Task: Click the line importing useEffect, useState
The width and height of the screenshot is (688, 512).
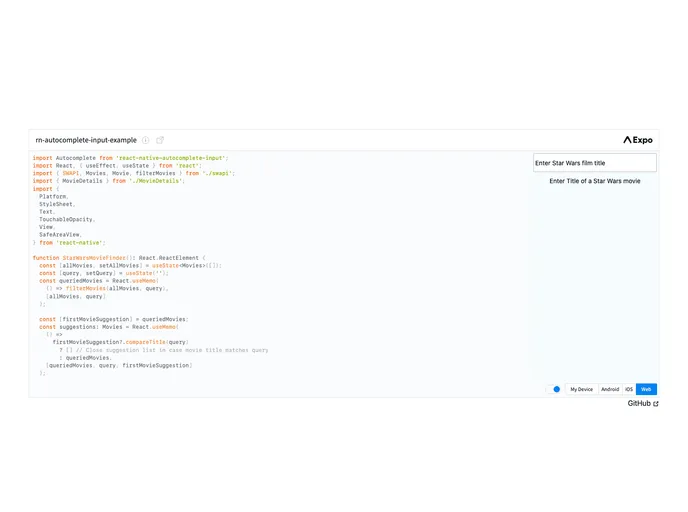Action: (117, 166)
